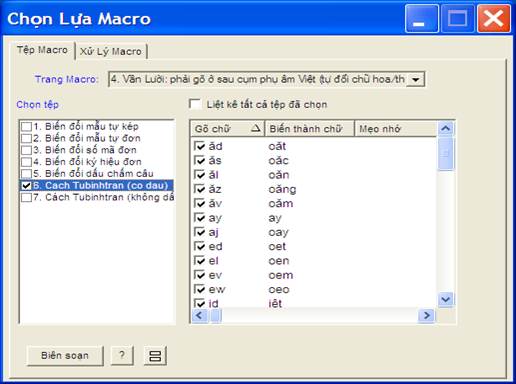Click the Biên soạn button
This screenshot has height=384, width=516.
(x=65, y=356)
